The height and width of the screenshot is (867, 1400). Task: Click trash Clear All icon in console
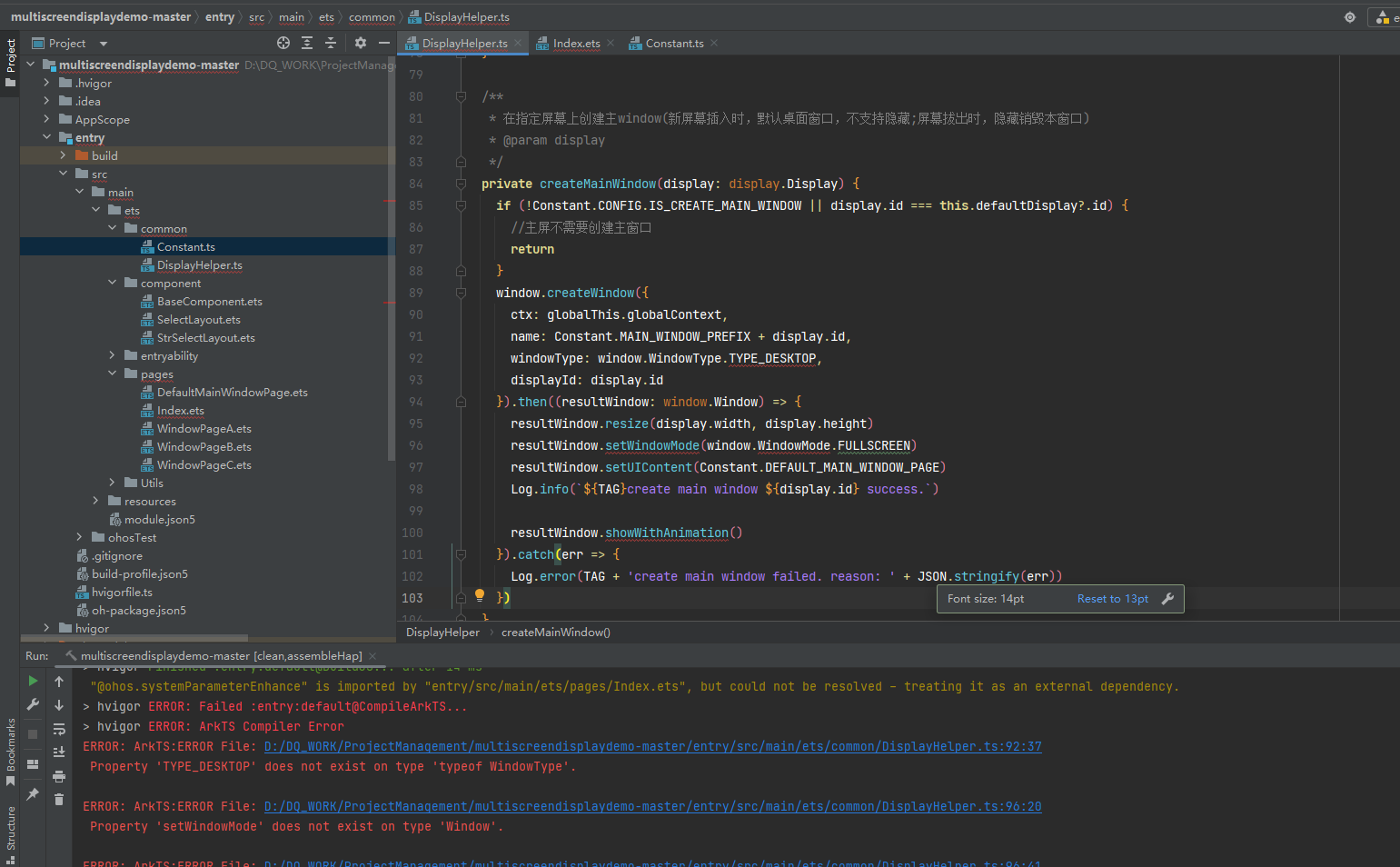(x=59, y=799)
